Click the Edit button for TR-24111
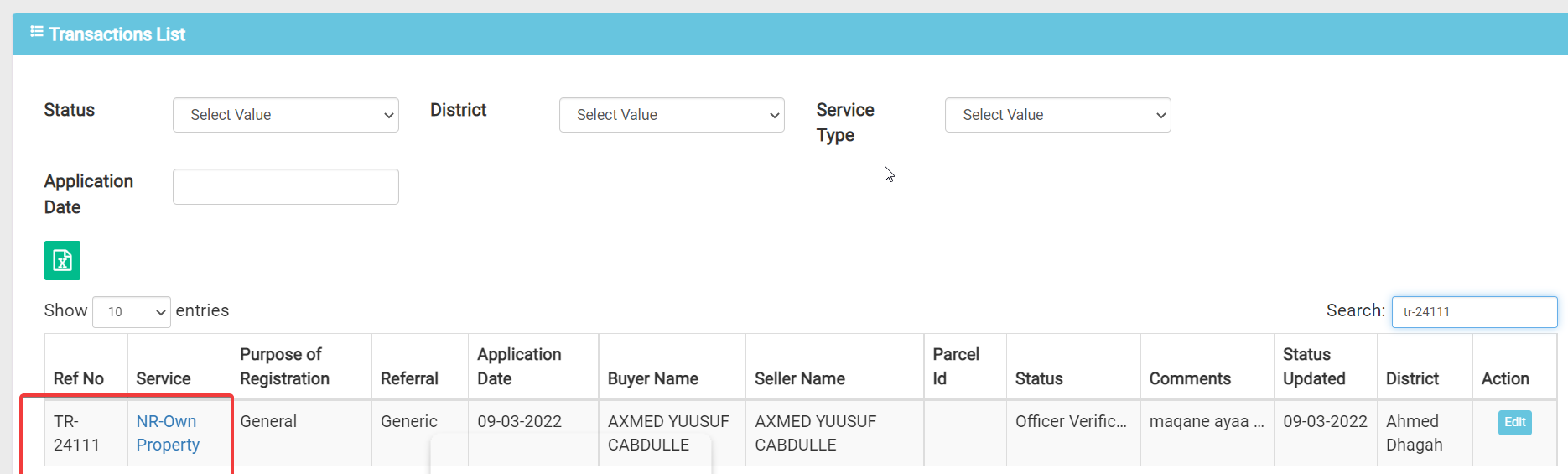This screenshot has height=474, width=1568. 1514,422
